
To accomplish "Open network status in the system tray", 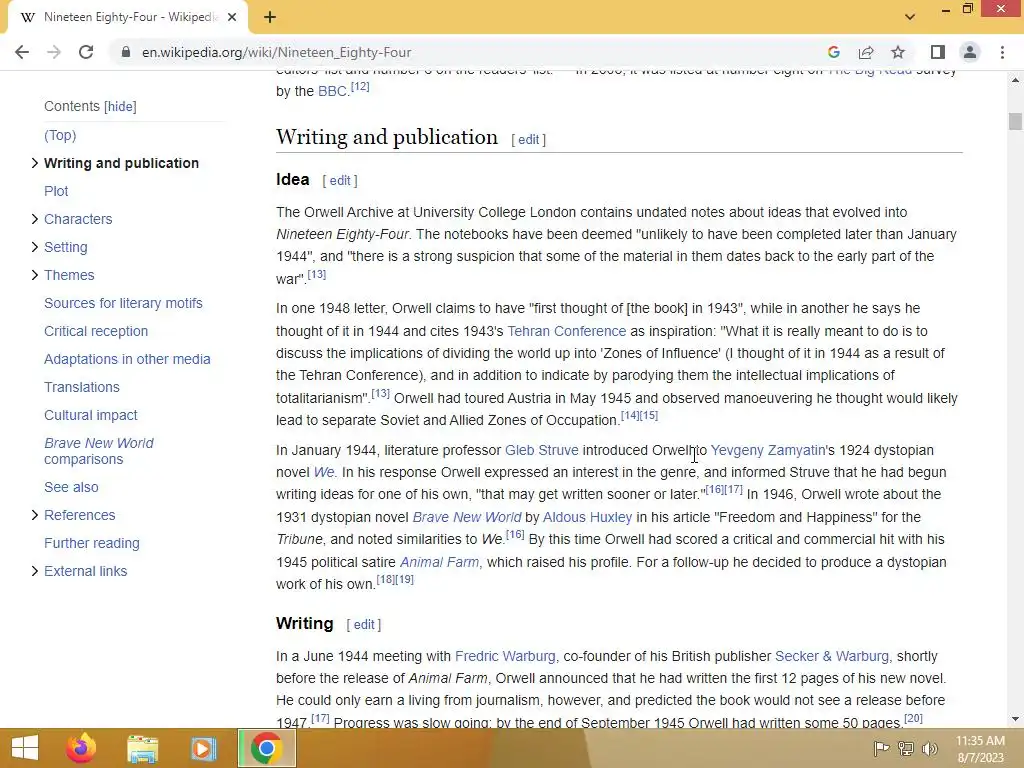I will 905,748.
